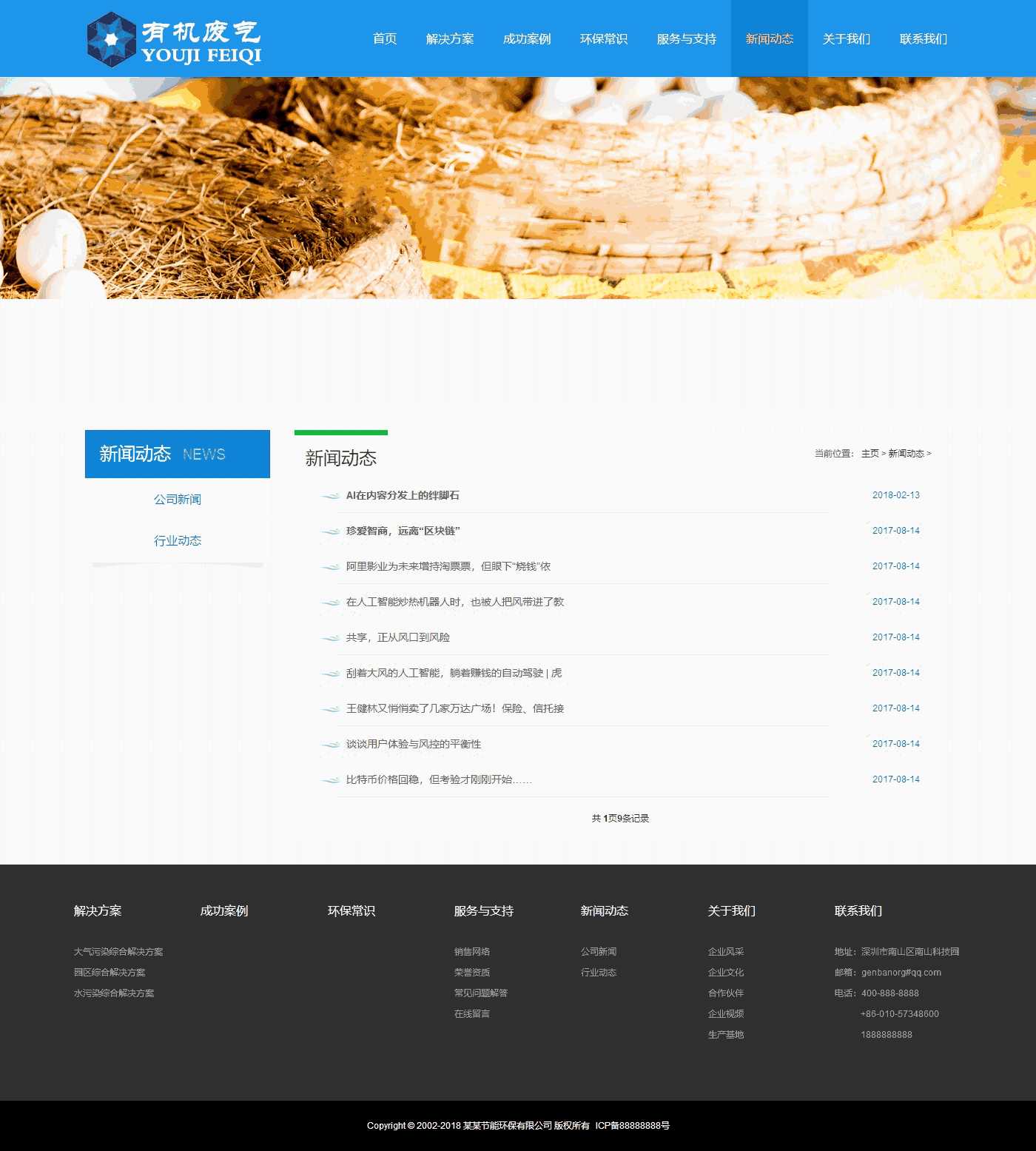1036x1151 pixels.
Task: Open the 联系我们 navigation item
Action: tap(923, 38)
